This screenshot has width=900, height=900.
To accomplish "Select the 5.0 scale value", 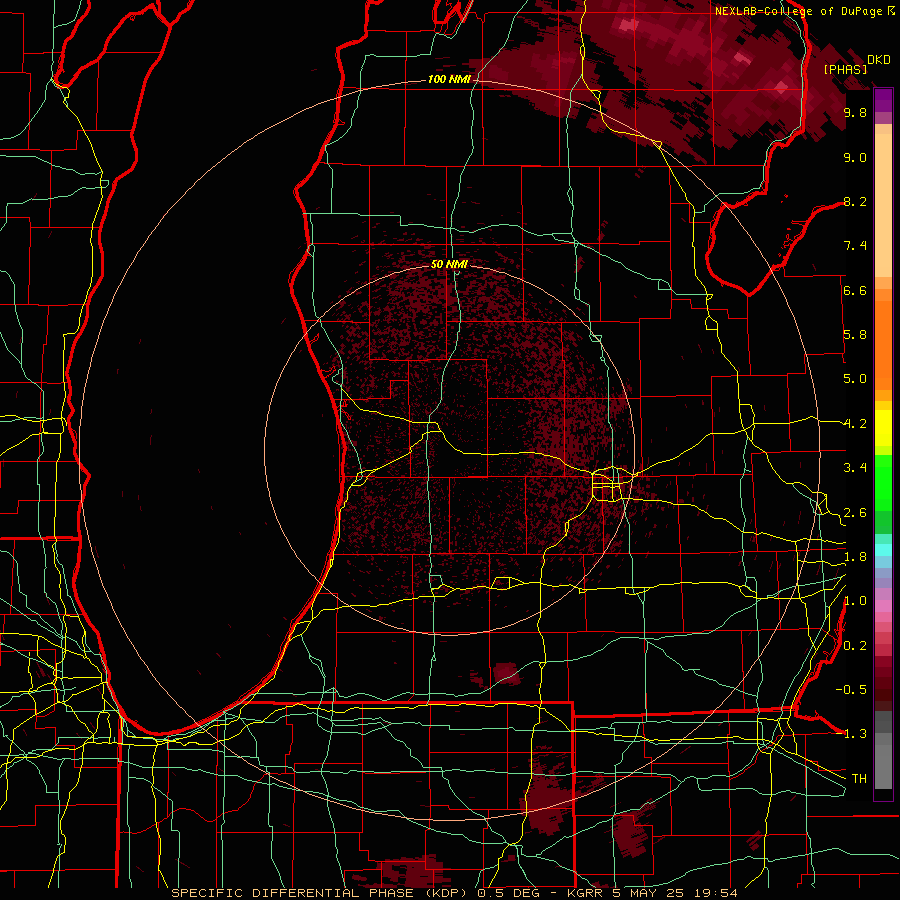I will click(x=855, y=379).
